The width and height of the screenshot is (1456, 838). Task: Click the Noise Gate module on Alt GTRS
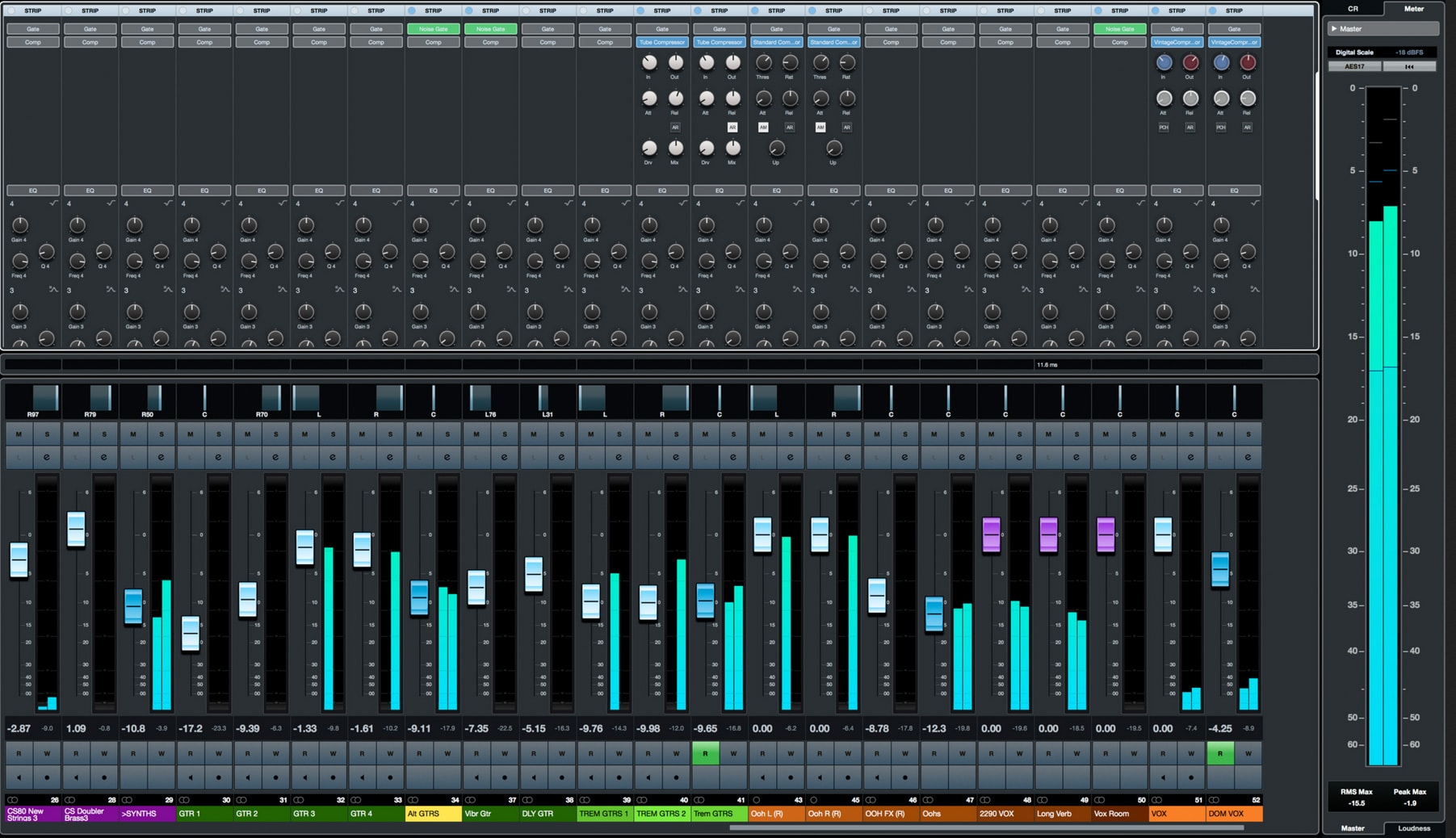coord(434,29)
